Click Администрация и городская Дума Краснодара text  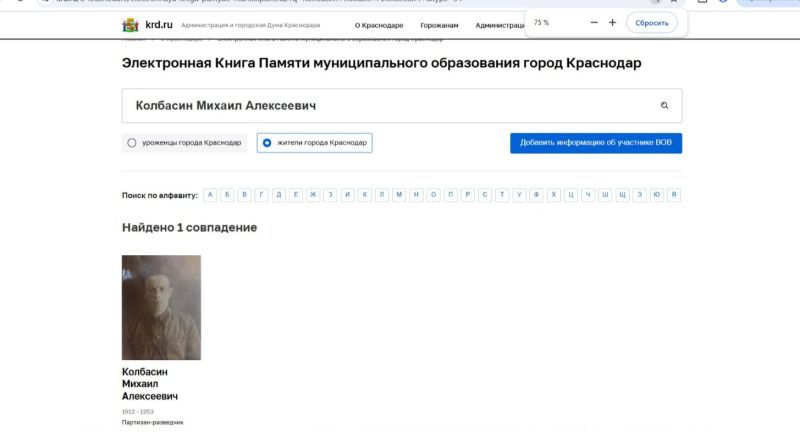point(251,25)
